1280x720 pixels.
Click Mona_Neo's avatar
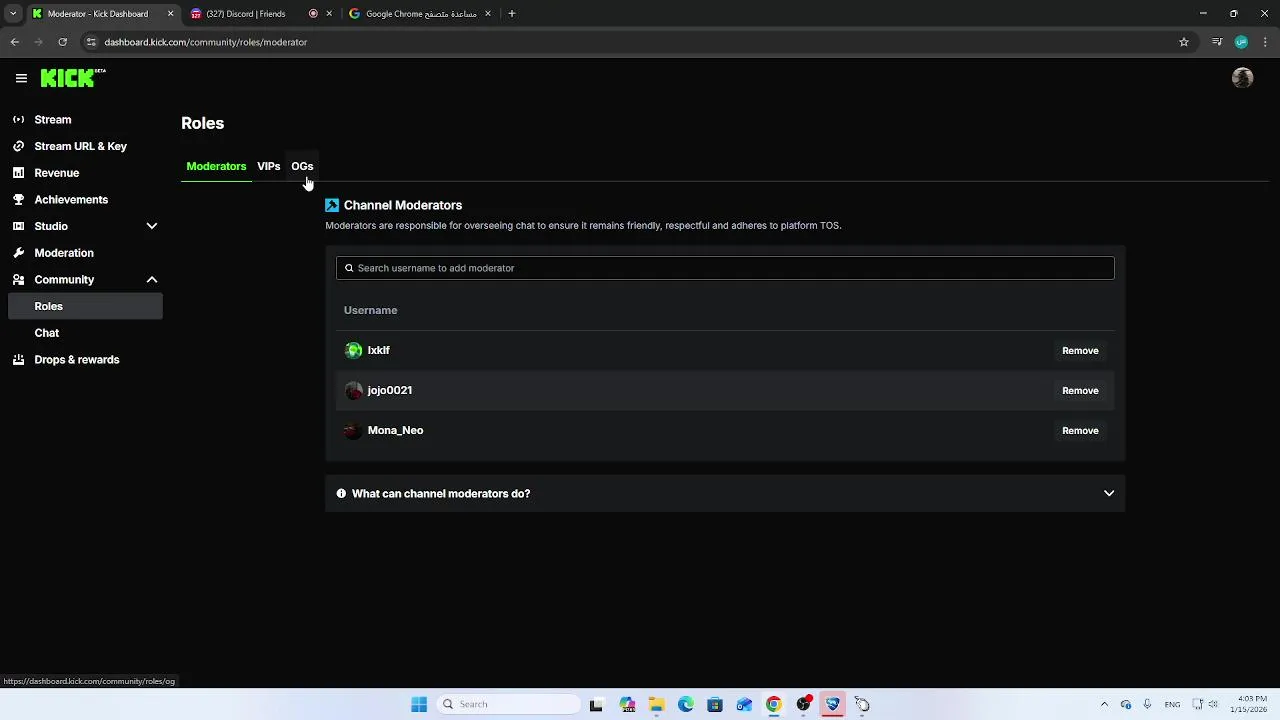[x=353, y=430]
